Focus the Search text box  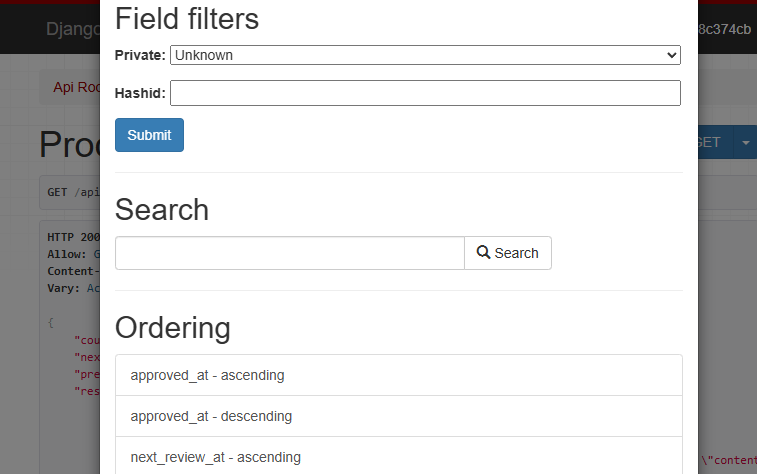290,253
